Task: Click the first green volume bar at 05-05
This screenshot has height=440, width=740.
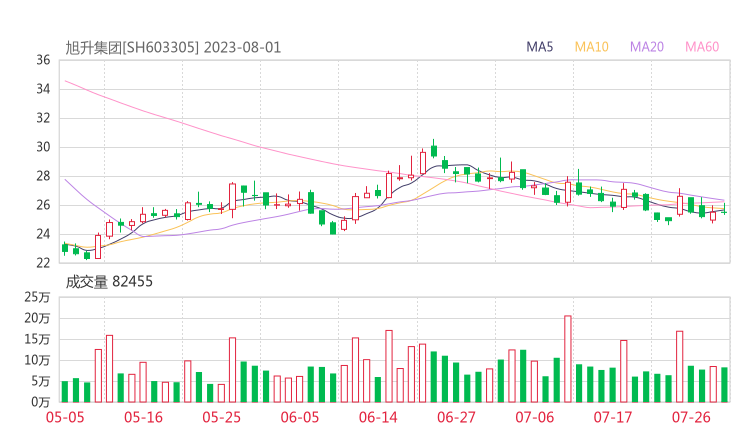Action: click(x=65, y=391)
